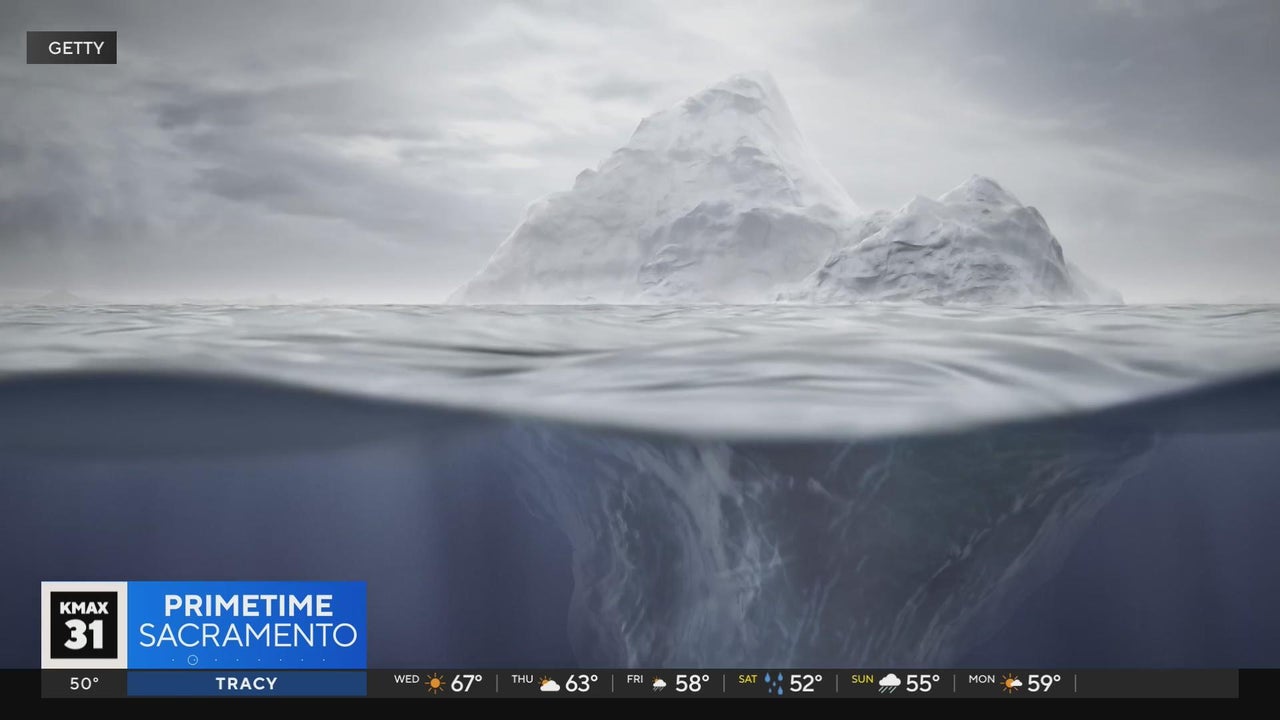Click the circled dot page indicator under Sacramento
The image size is (1280, 720).
(x=192, y=659)
